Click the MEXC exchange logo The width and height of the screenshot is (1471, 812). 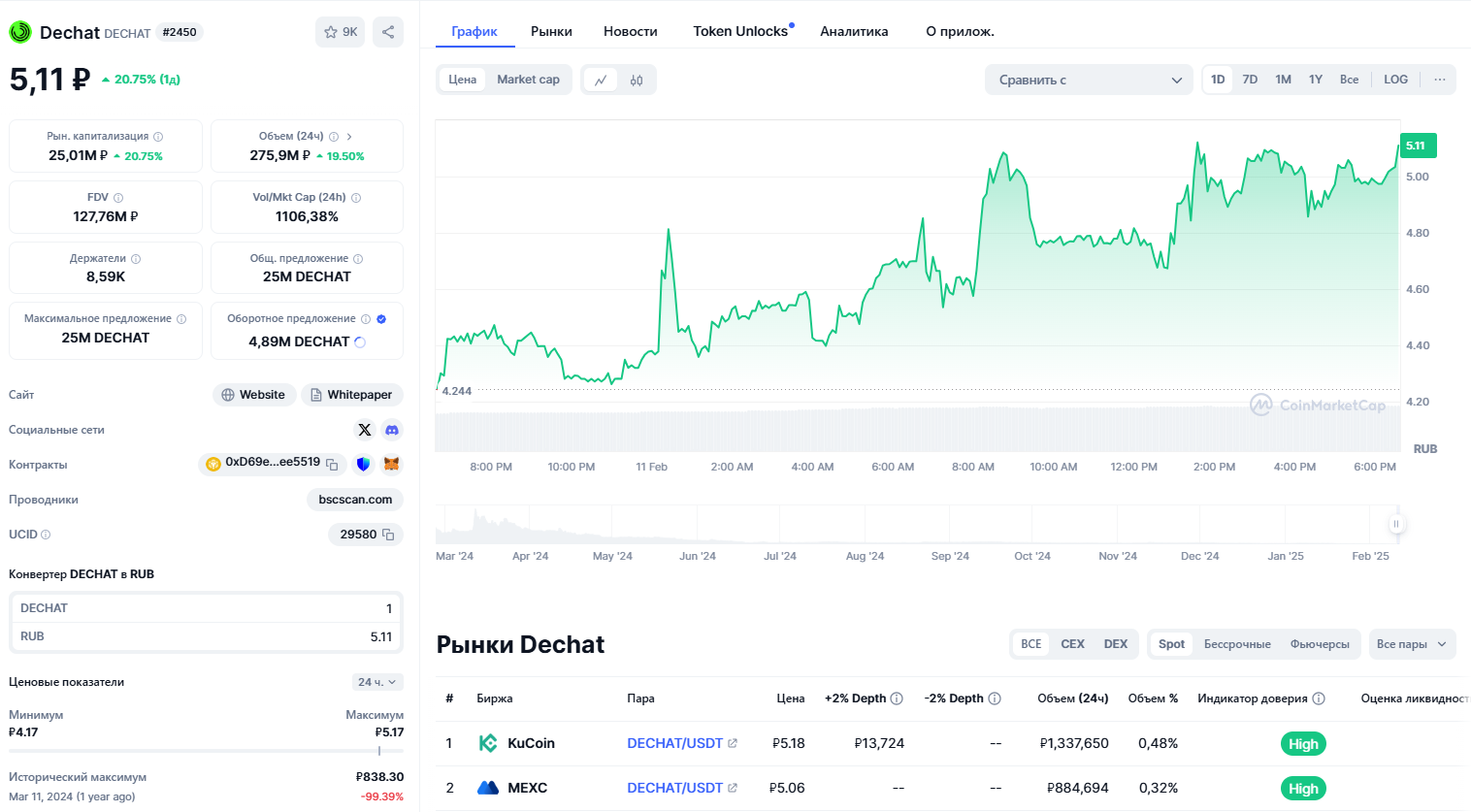[488, 788]
